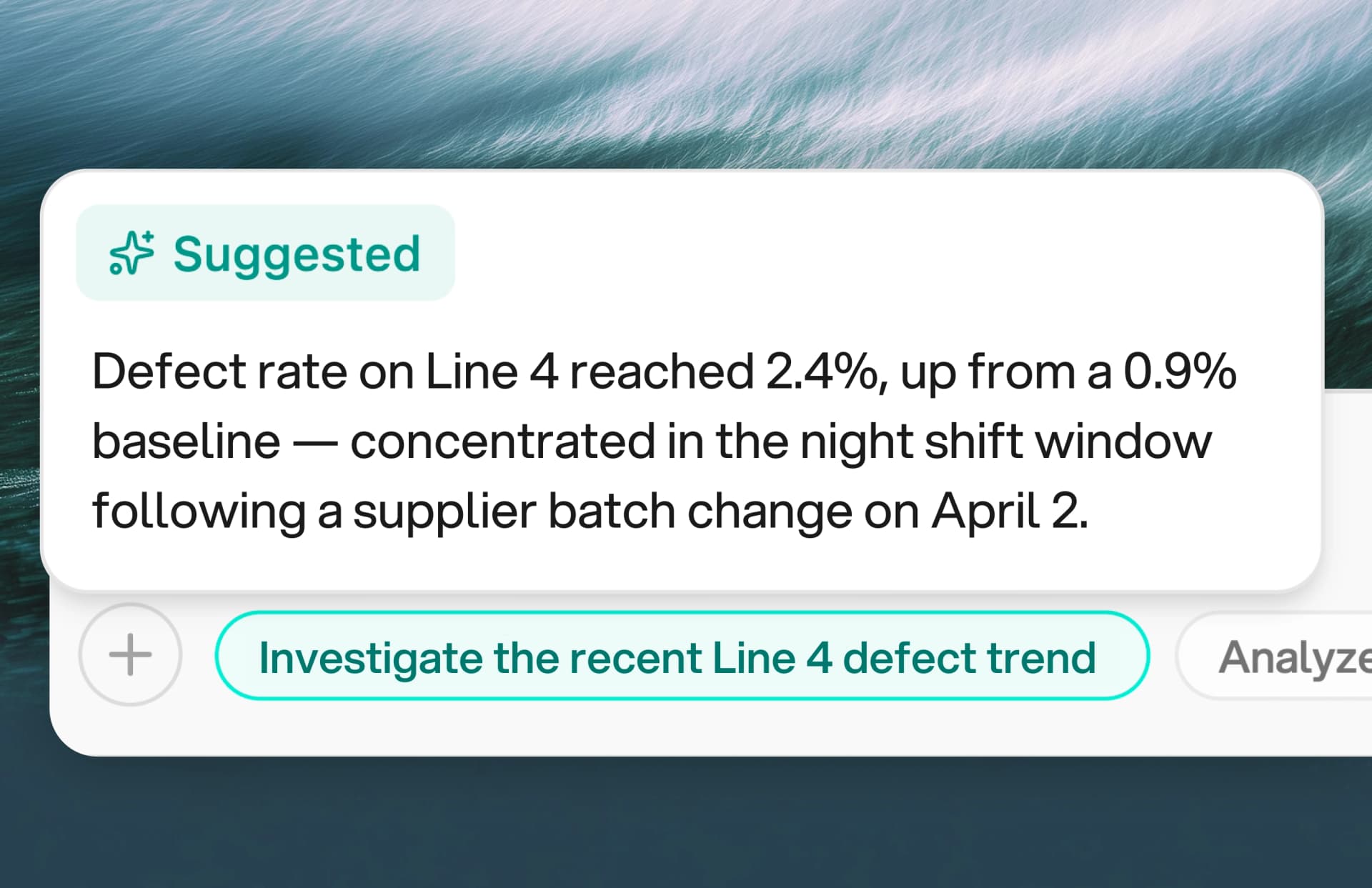Click the word "window" in the description
Screen dimensions: 1372x888
(x=1123, y=441)
